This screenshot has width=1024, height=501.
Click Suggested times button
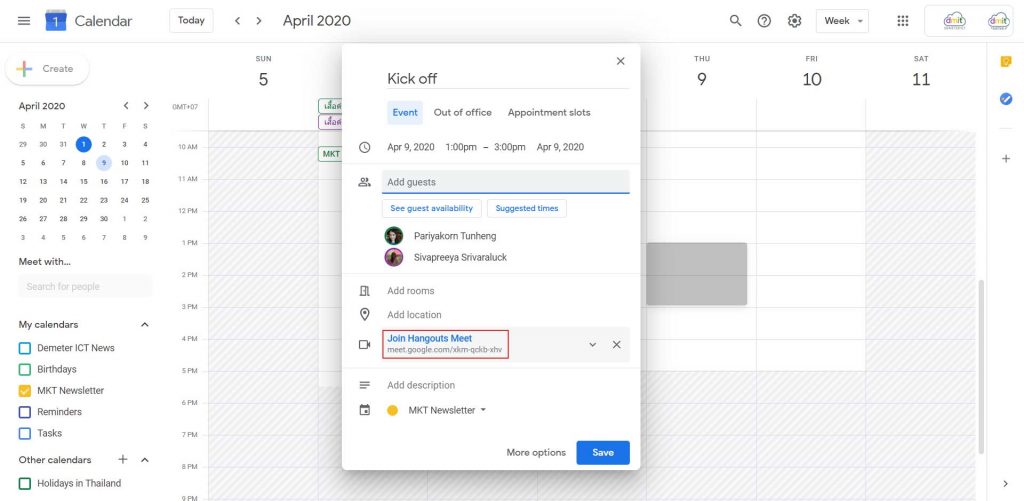[527, 208]
